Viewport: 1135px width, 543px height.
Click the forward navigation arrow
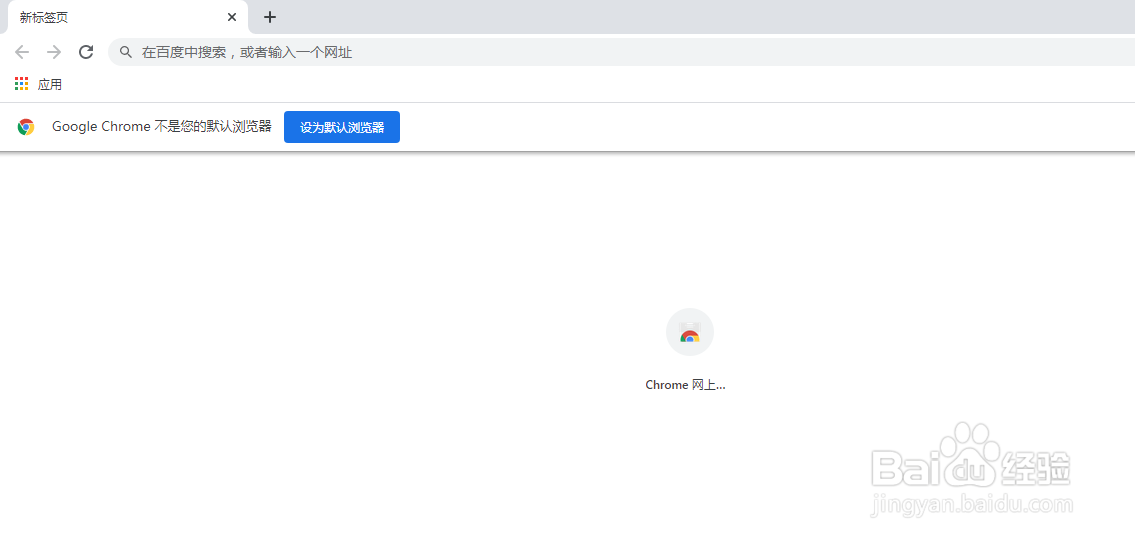coord(54,52)
